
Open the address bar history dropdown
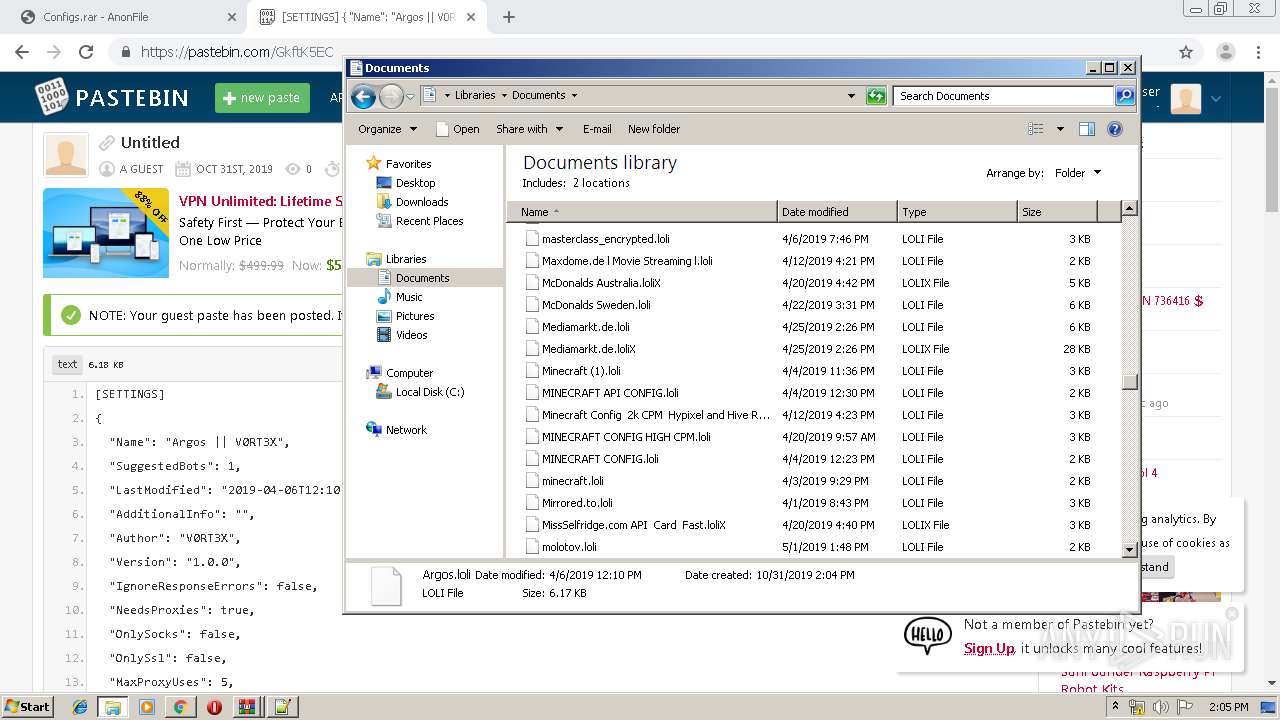tap(851, 96)
